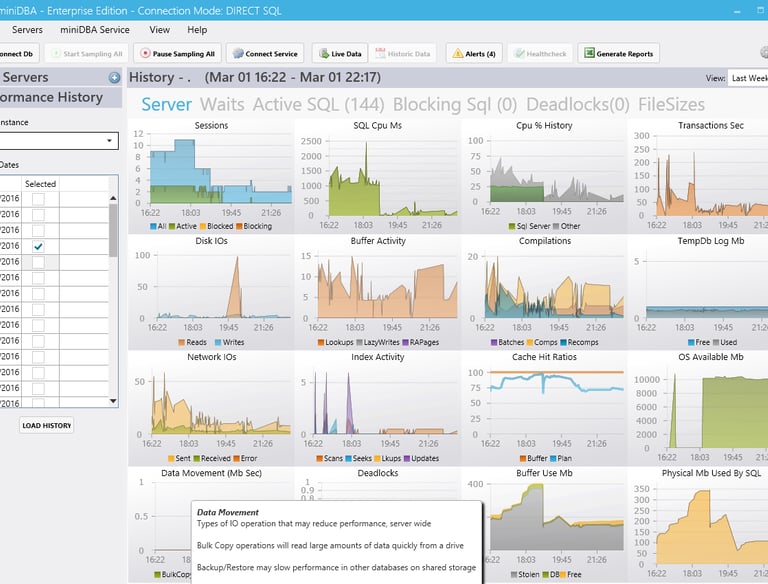Switch to the Waits tab
768x584 pixels.
[222, 104]
